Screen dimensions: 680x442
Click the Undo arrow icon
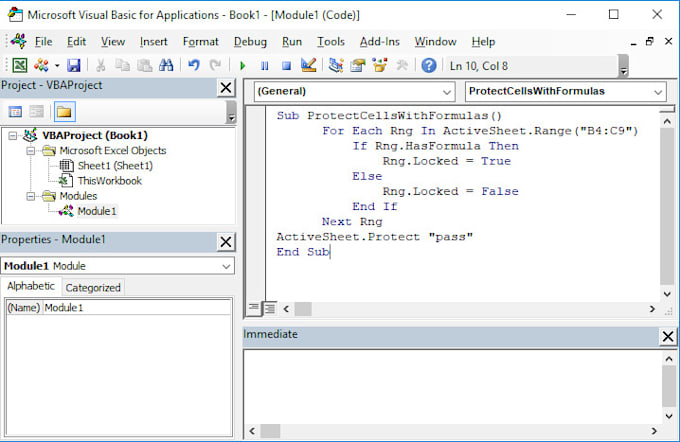194,66
